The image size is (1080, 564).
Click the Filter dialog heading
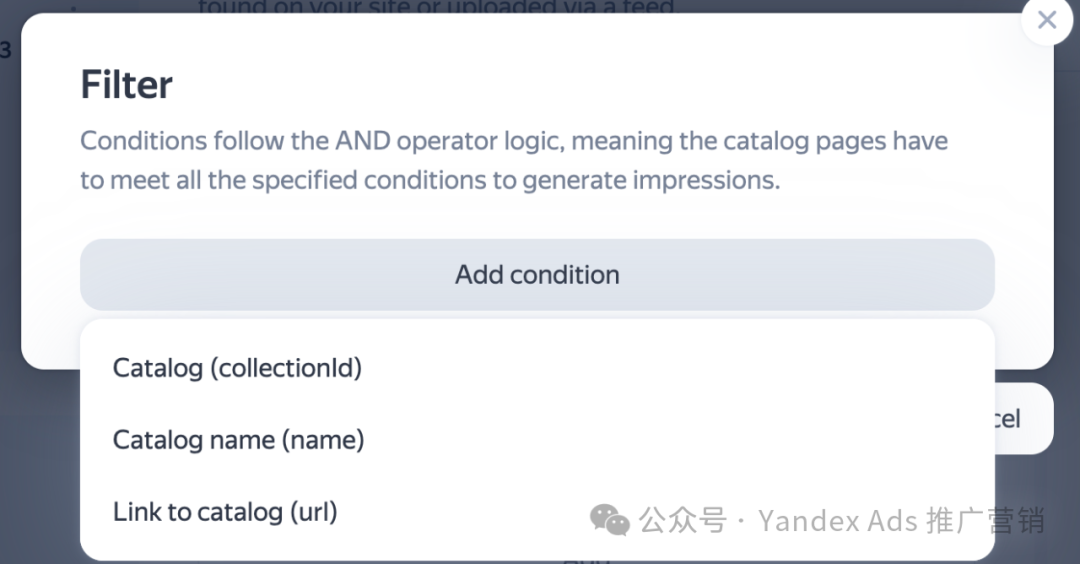127,85
